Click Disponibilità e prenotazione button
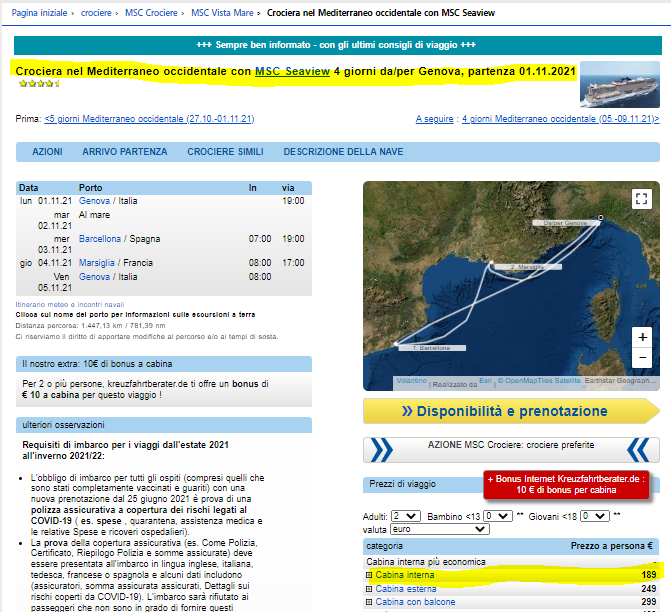The image size is (671, 612). click(x=511, y=411)
